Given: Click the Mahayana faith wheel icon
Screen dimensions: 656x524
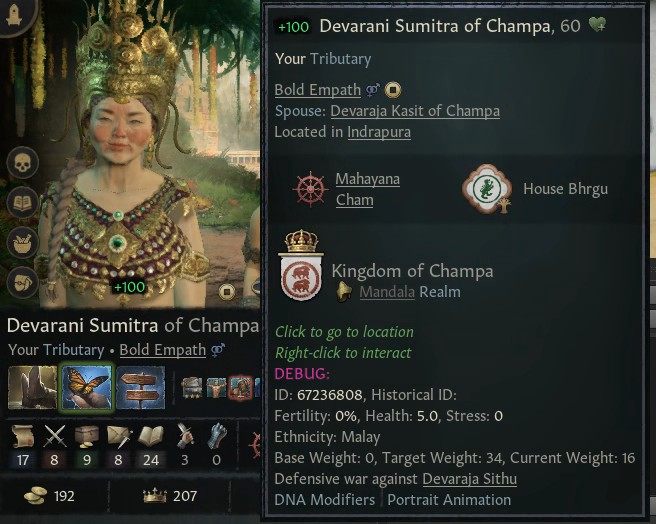Looking at the screenshot, I should pos(310,189).
